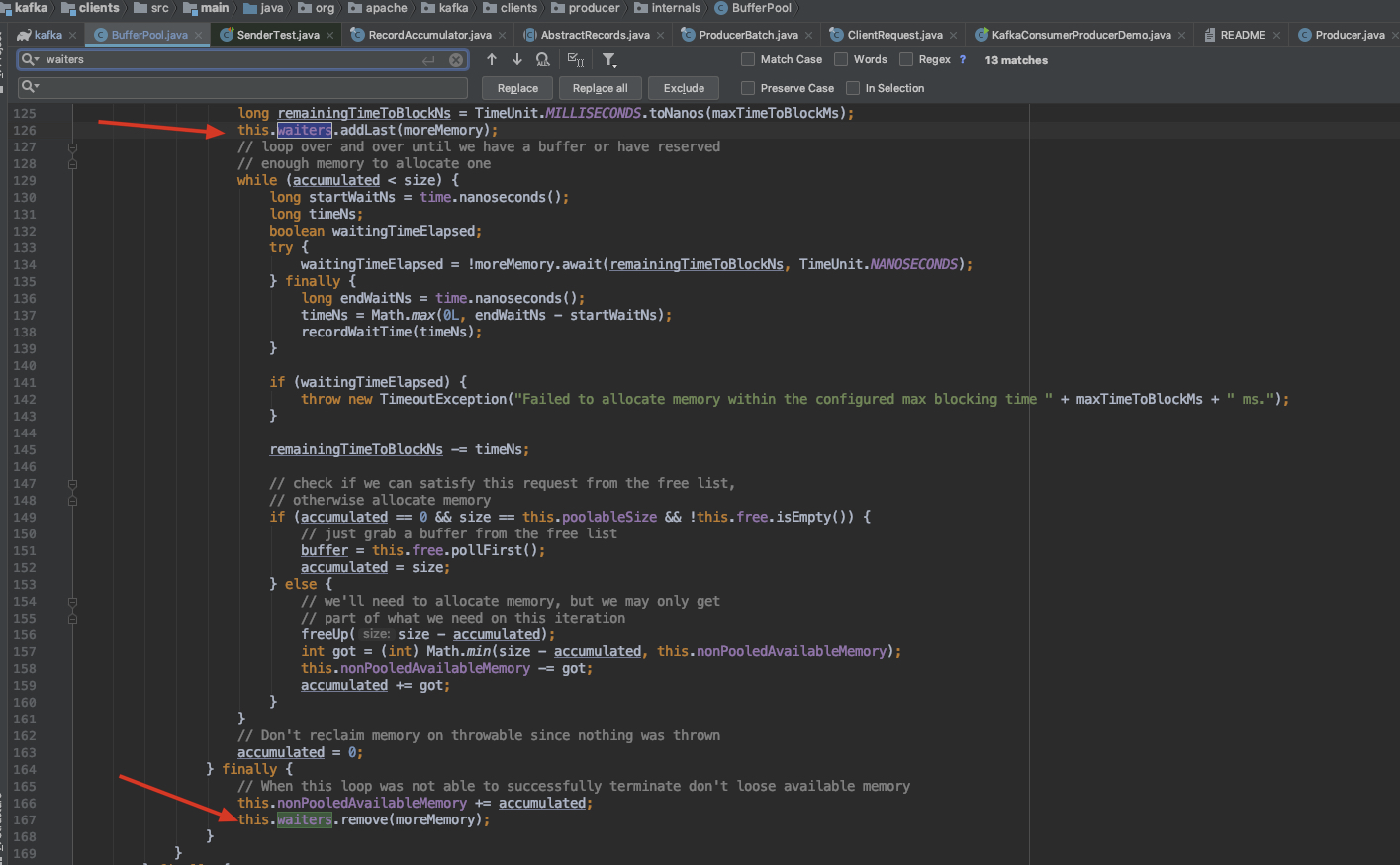
Task: Click the Regex help question mark
Action: pos(963,59)
